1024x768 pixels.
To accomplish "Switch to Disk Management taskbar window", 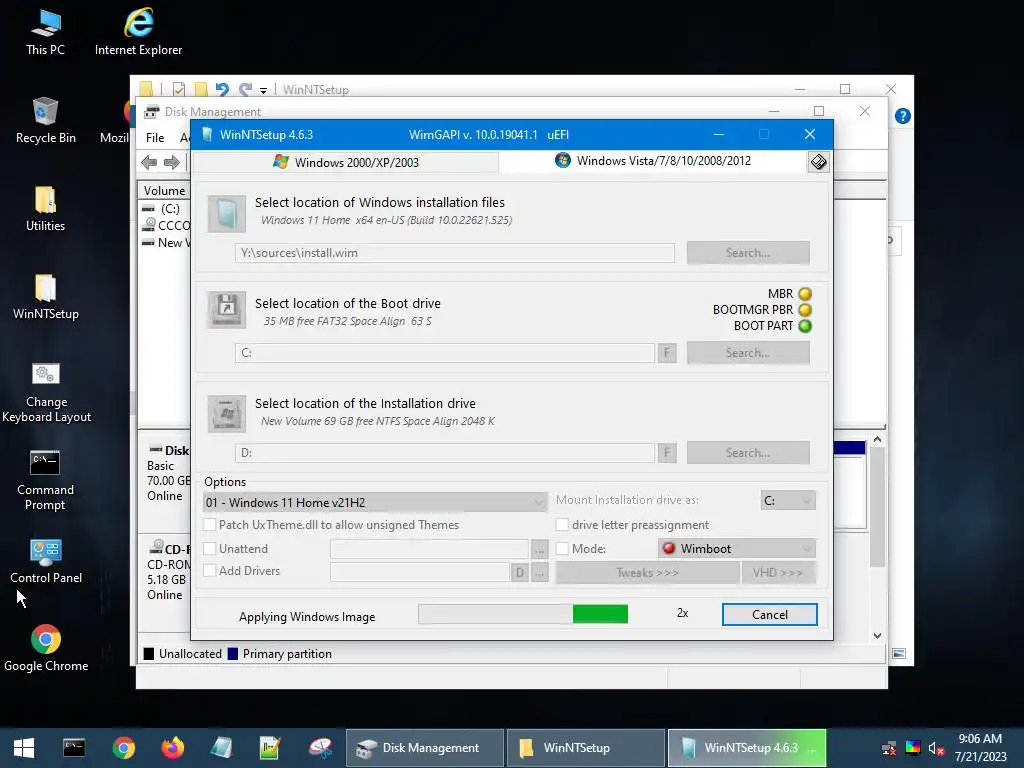I will click(424, 748).
